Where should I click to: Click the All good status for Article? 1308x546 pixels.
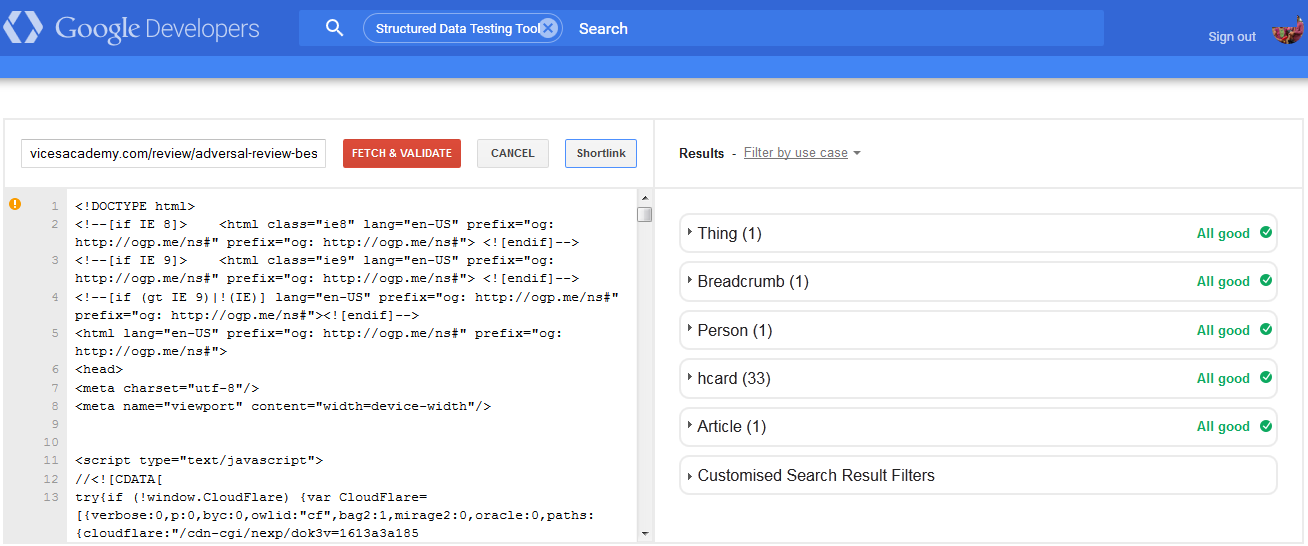[x=1223, y=426]
